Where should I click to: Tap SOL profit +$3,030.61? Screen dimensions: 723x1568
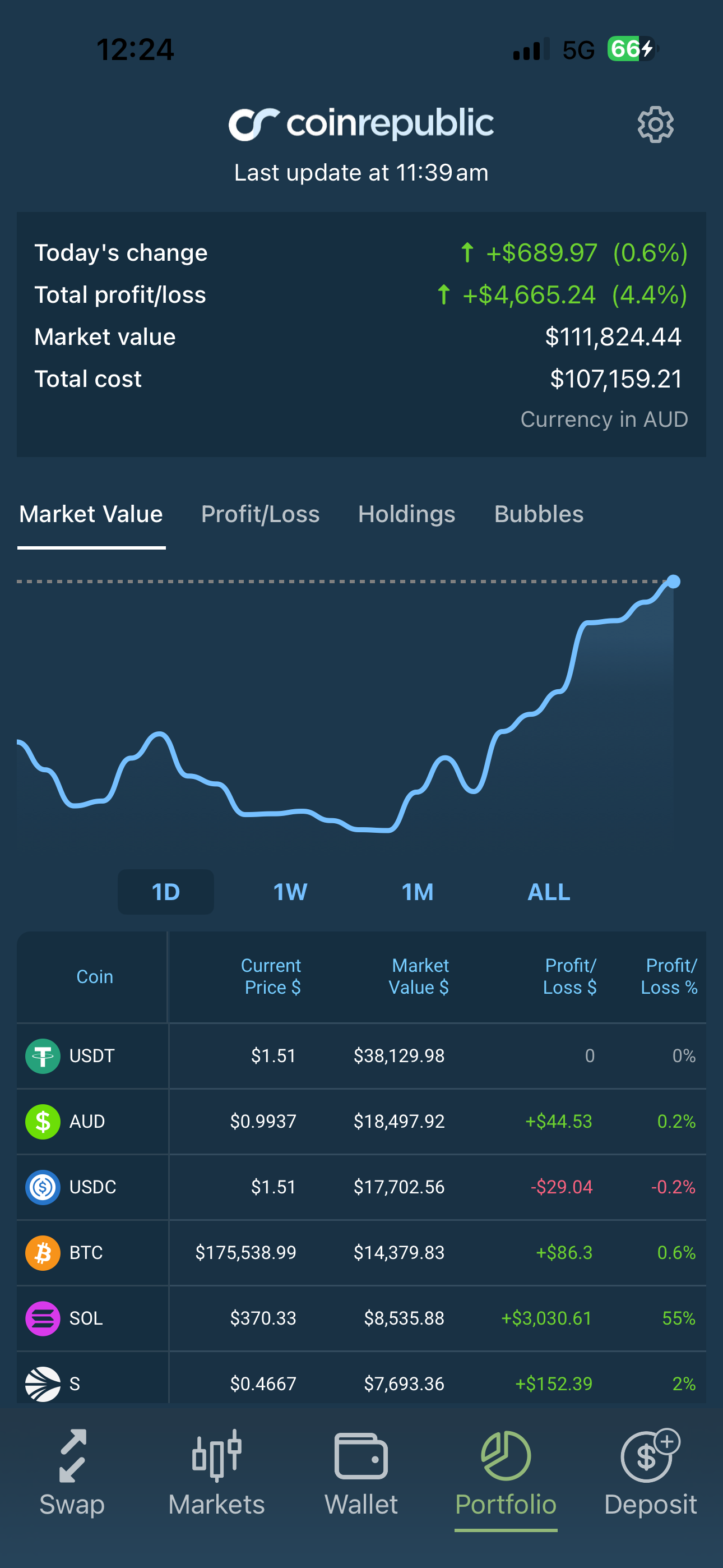[546, 1319]
